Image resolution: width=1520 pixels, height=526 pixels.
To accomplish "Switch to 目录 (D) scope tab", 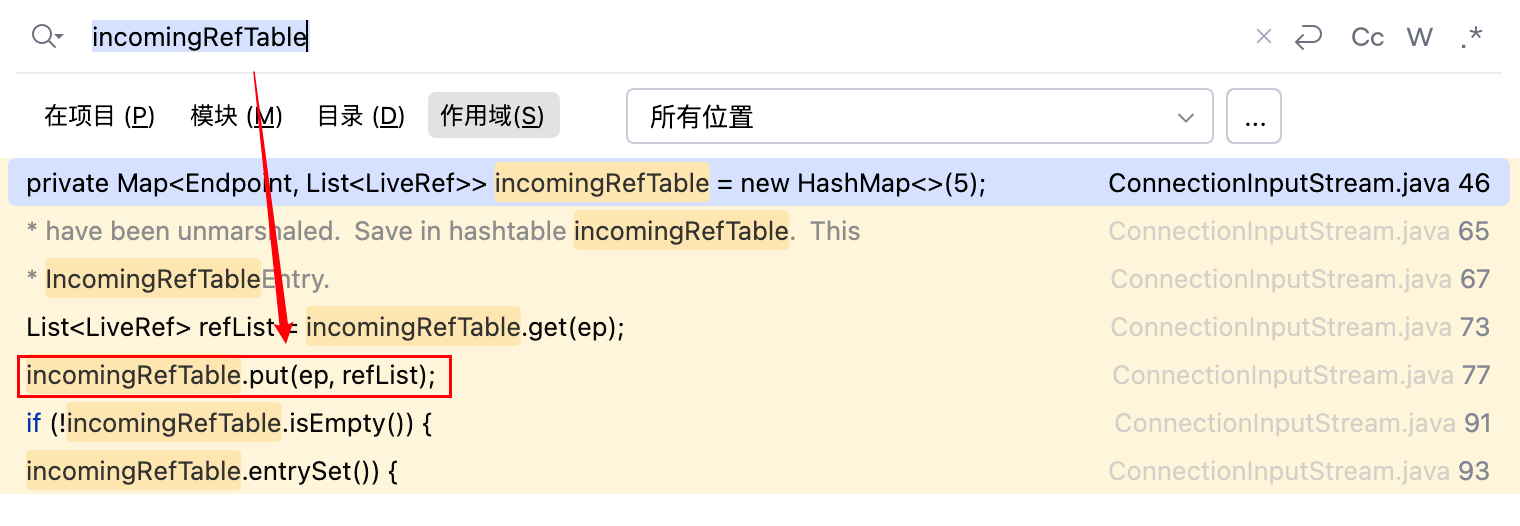I will pyautogui.click(x=360, y=116).
